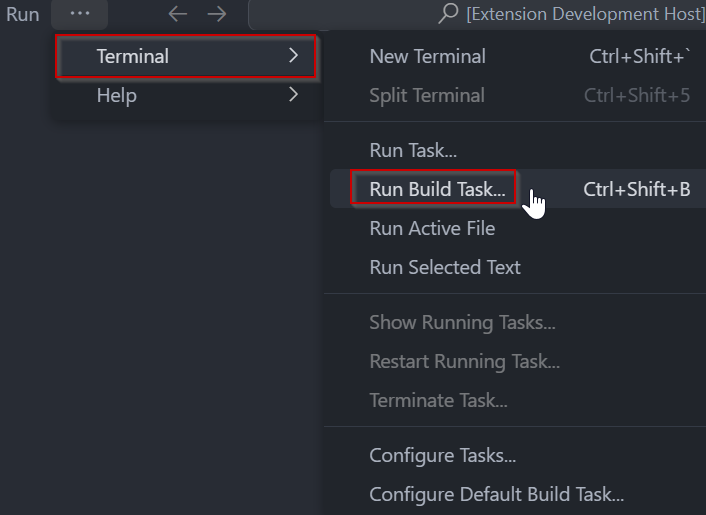
Task: Click Terminate Task... entry
Action: pyautogui.click(x=438, y=400)
